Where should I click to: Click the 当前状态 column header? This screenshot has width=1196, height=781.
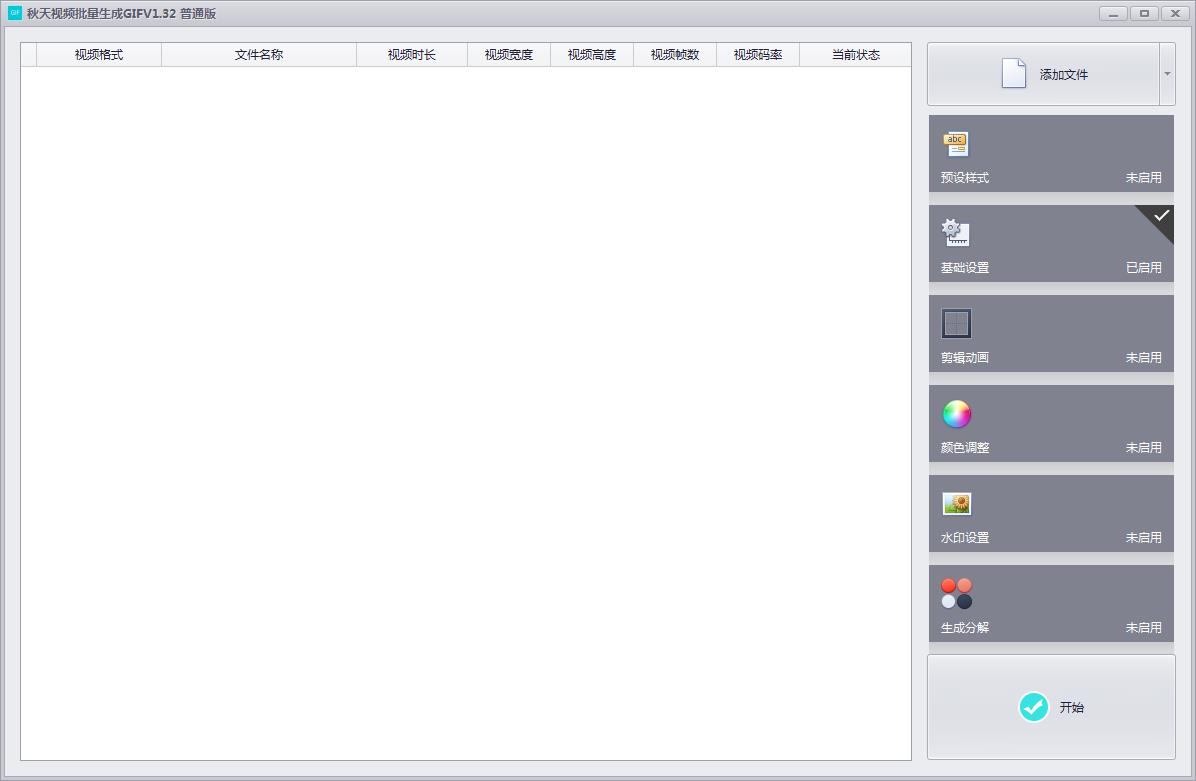tap(855, 55)
